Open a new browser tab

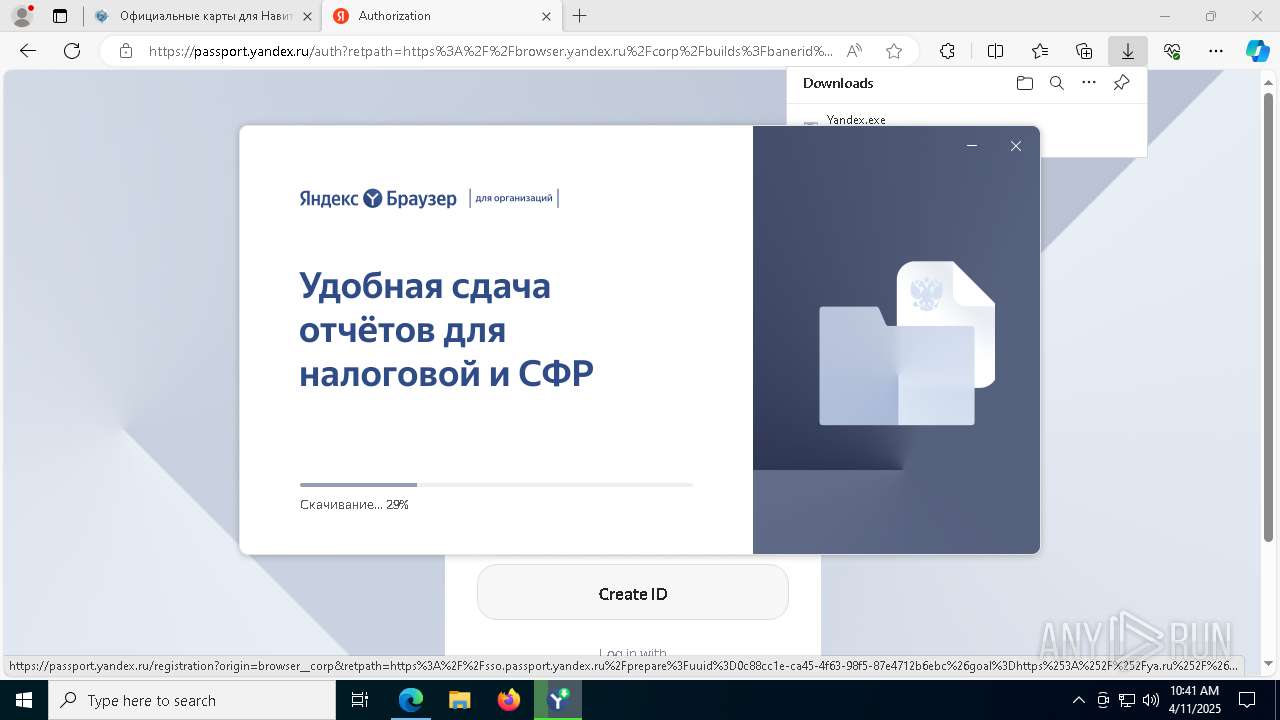(x=580, y=16)
